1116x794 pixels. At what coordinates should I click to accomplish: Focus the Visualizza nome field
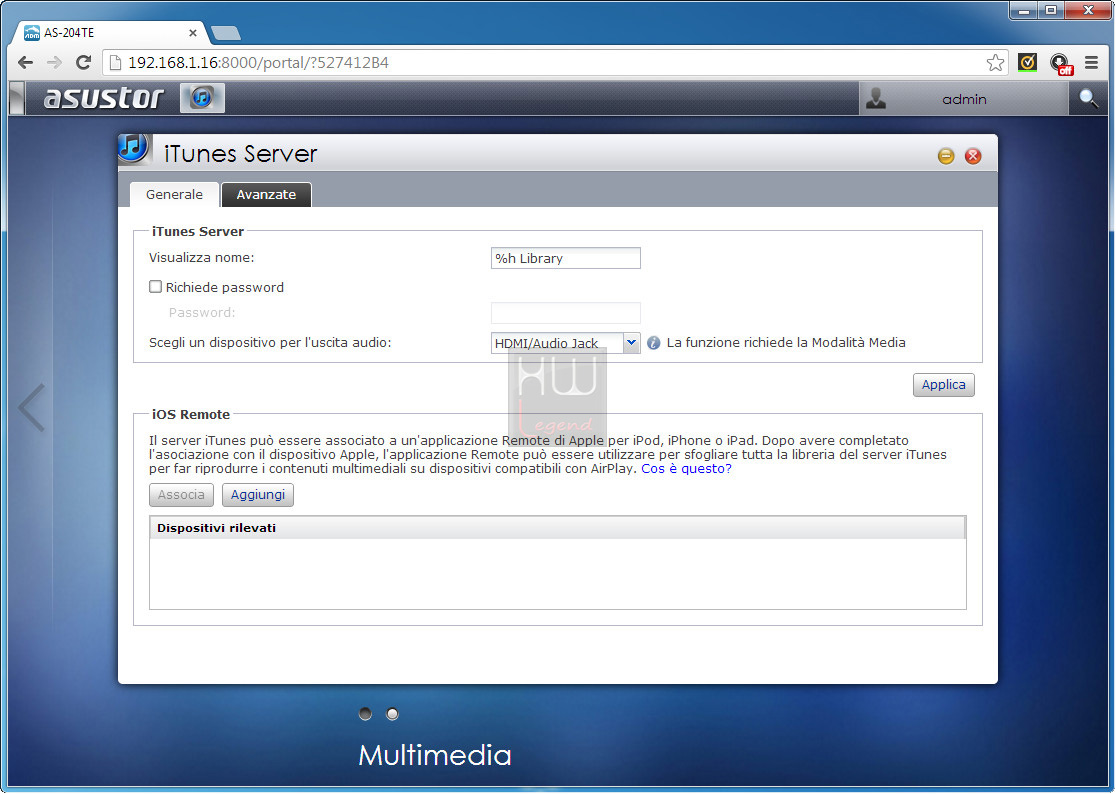566,258
